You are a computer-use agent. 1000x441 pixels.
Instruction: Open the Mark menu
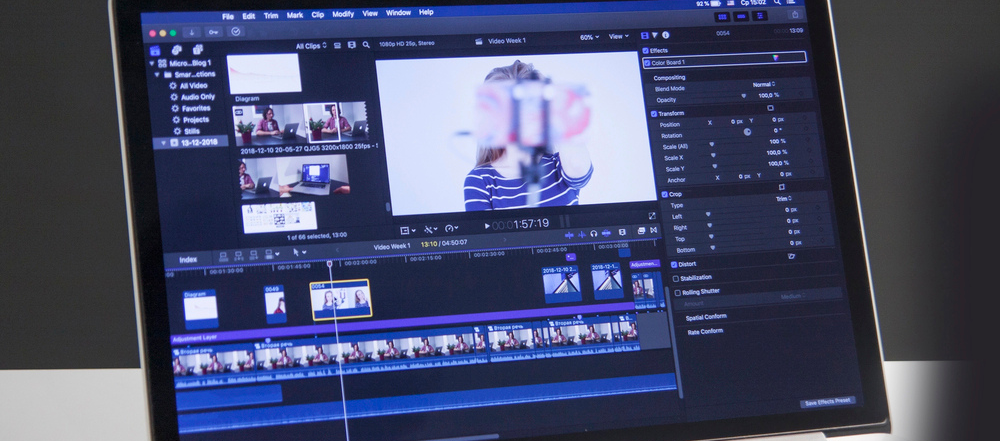(295, 15)
